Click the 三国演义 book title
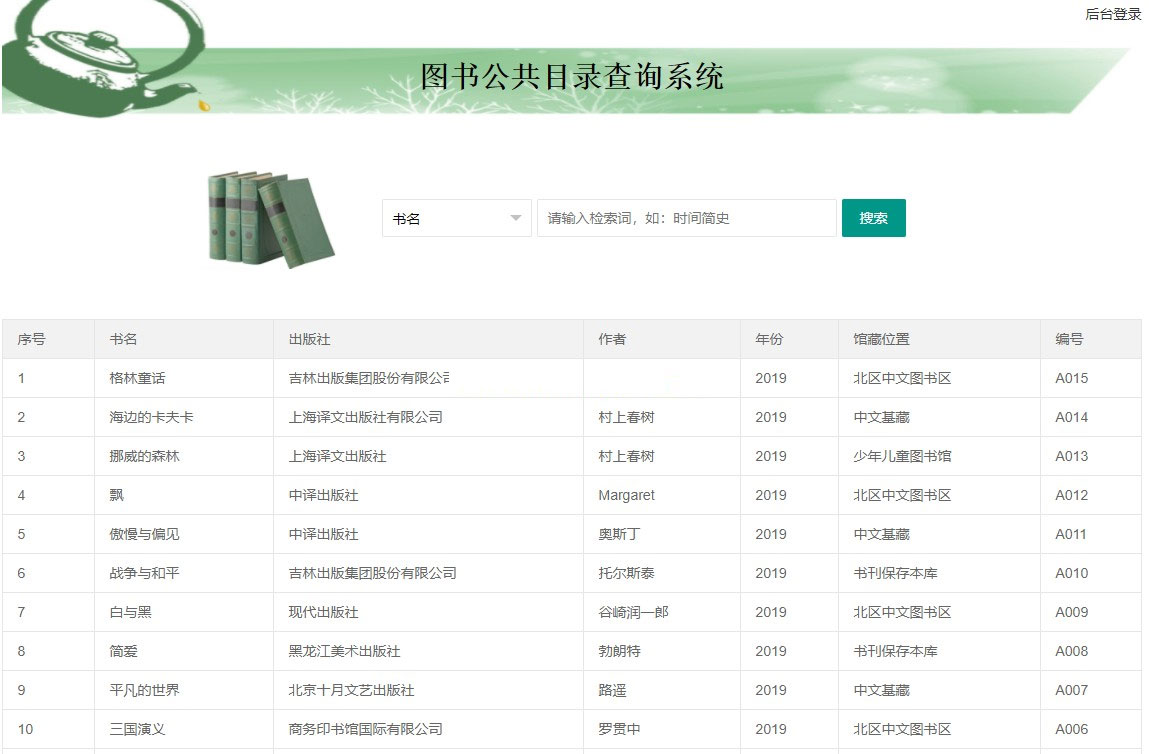 click(x=136, y=729)
